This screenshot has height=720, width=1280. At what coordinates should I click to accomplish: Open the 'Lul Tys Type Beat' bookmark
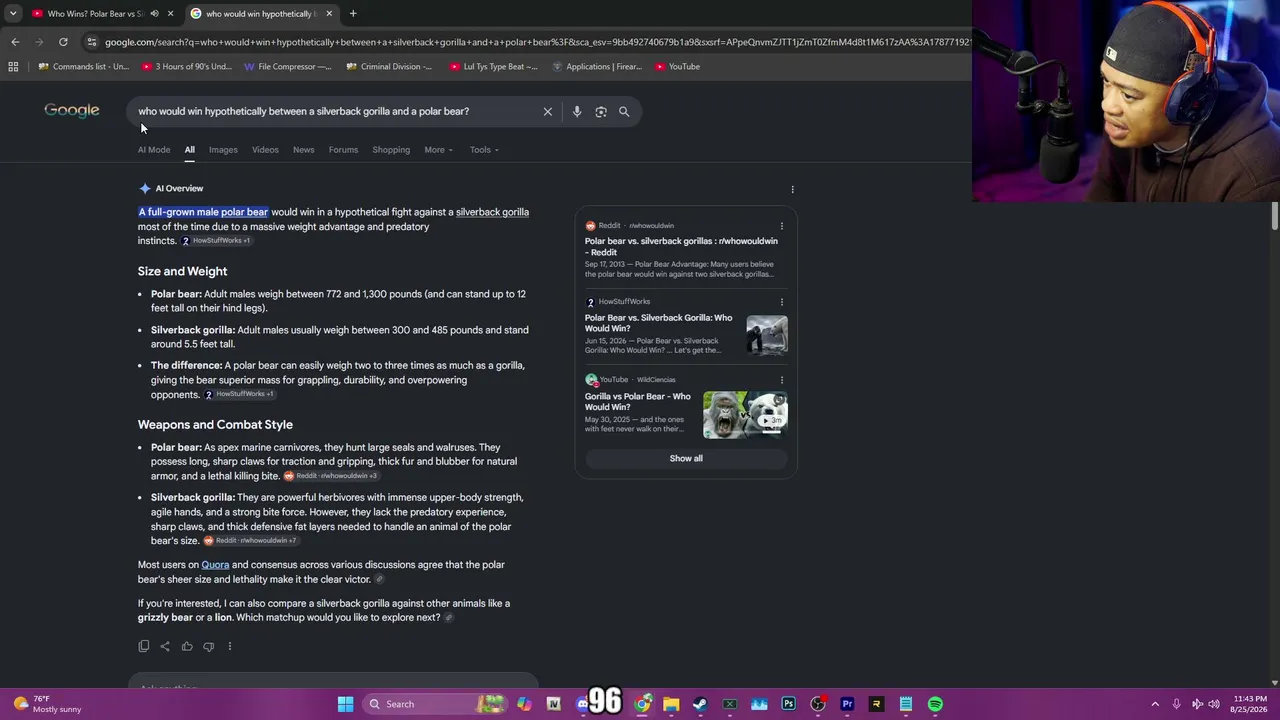pyautogui.click(x=493, y=67)
